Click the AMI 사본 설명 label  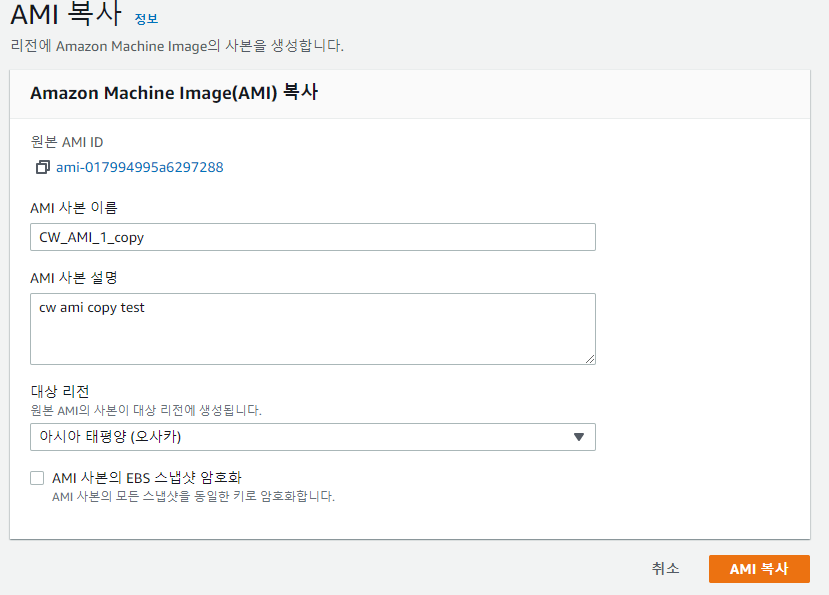coord(73,278)
